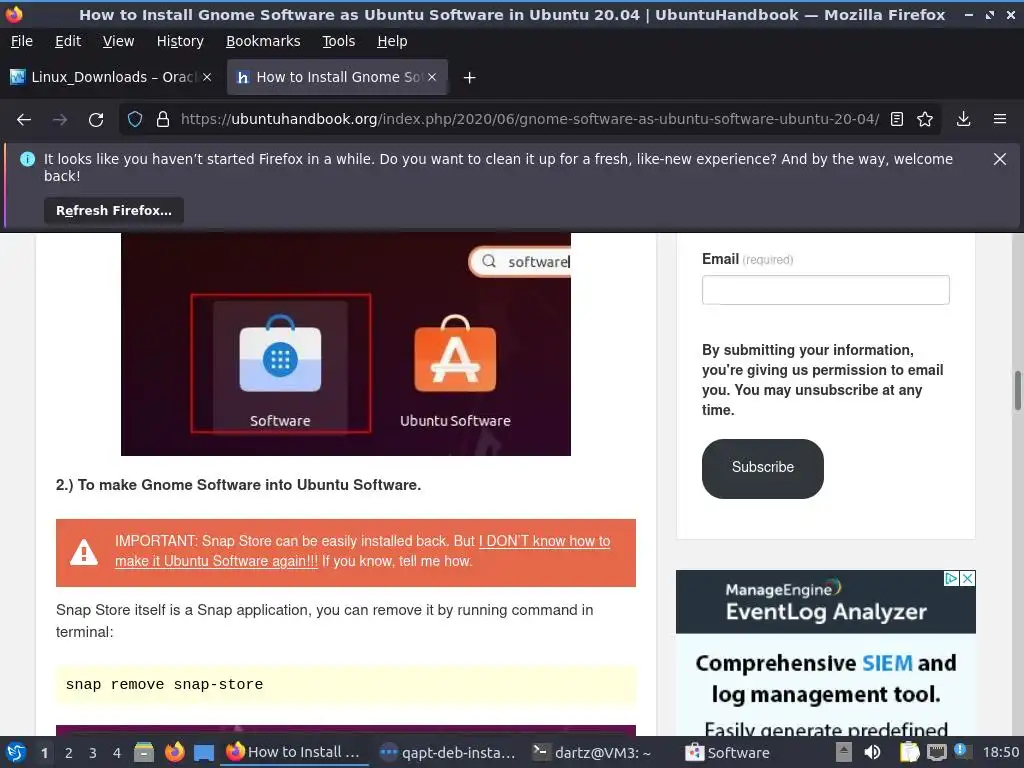Click the info icon in notification bar
Image resolution: width=1024 pixels, height=768 pixels.
[27, 159]
